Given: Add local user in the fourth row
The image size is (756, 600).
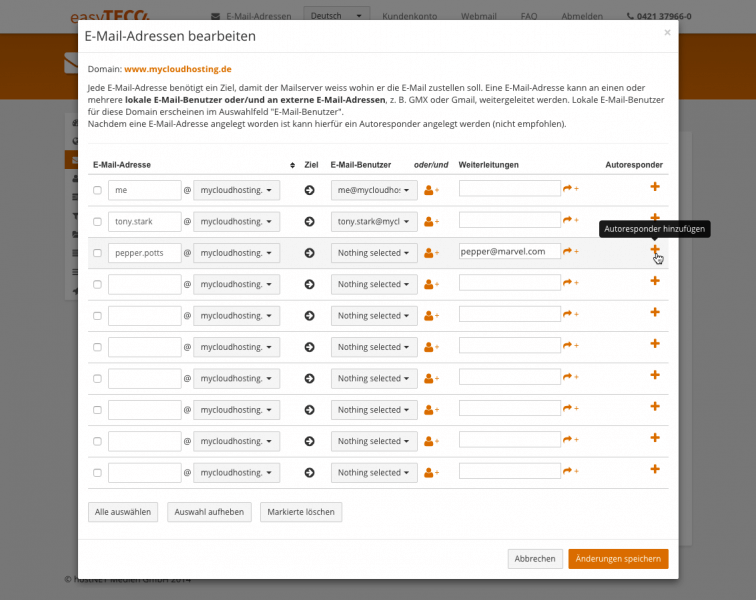Looking at the screenshot, I should click(431, 285).
